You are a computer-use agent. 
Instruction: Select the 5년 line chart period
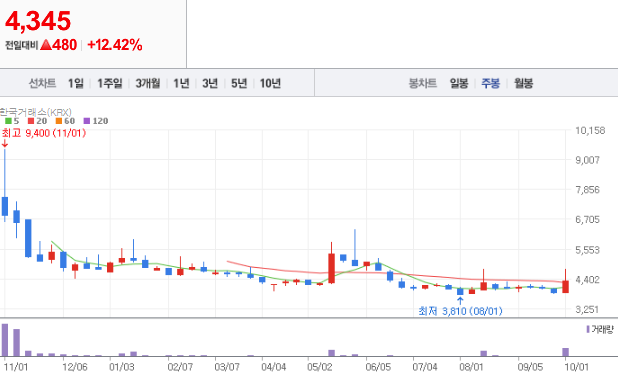(239, 83)
